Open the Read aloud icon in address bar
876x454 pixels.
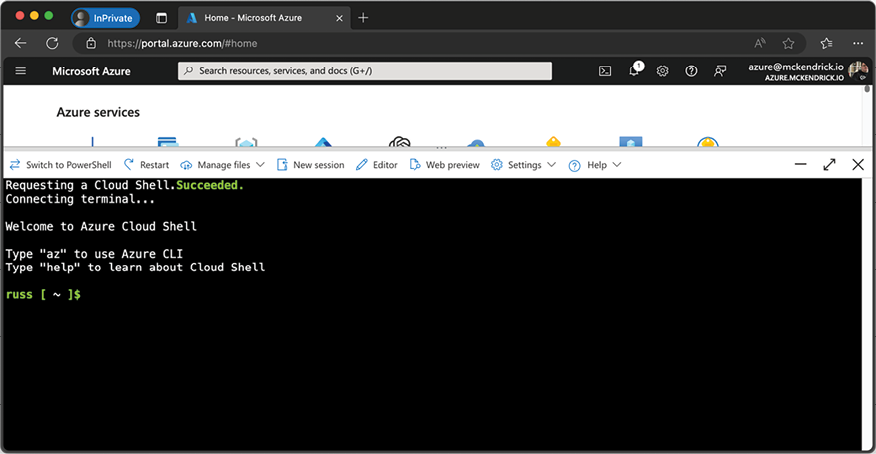(x=760, y=43)
